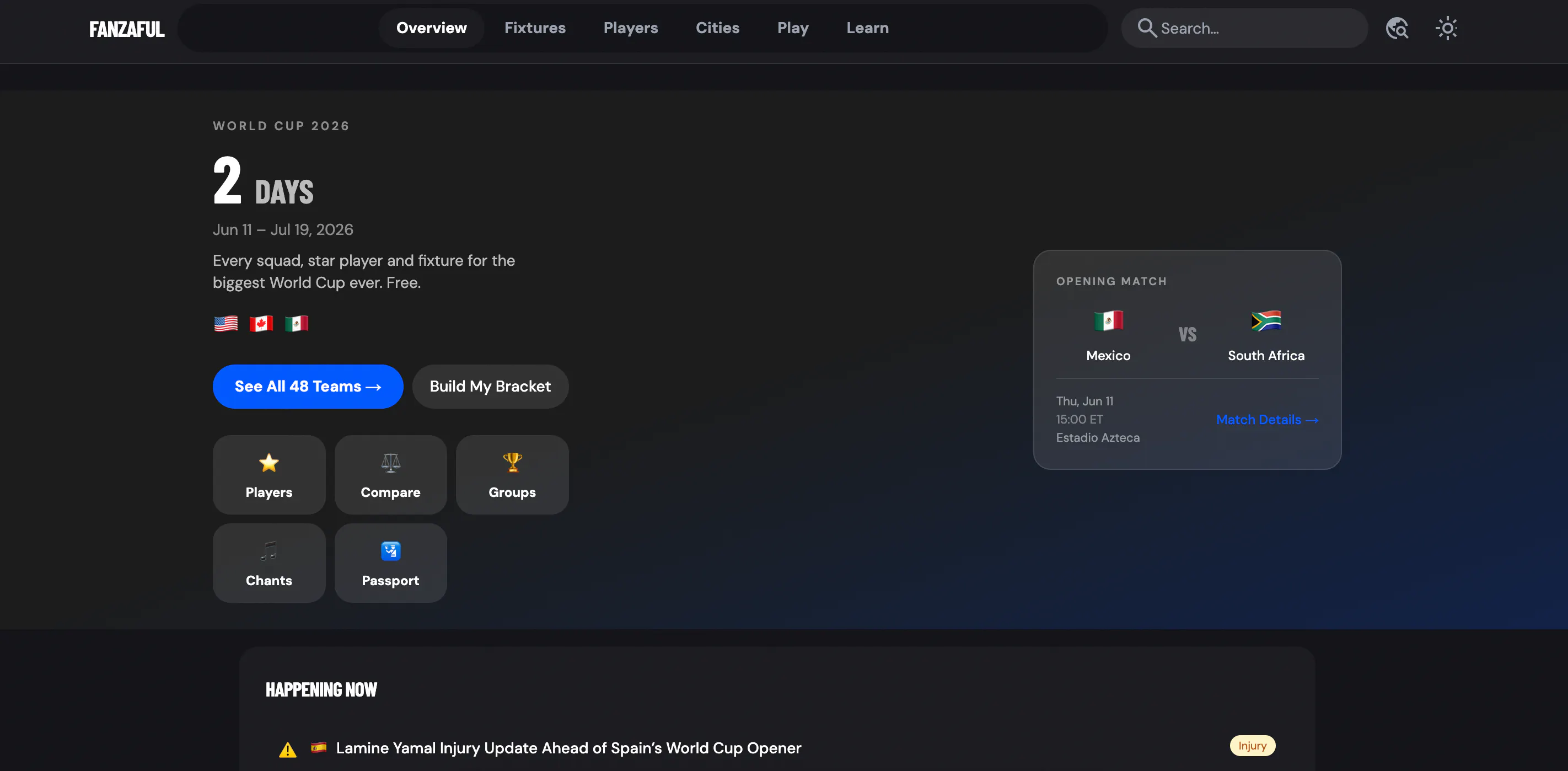Select the Play tab
This screenshot has height=771, width=1568.
(x=793, y=28)
